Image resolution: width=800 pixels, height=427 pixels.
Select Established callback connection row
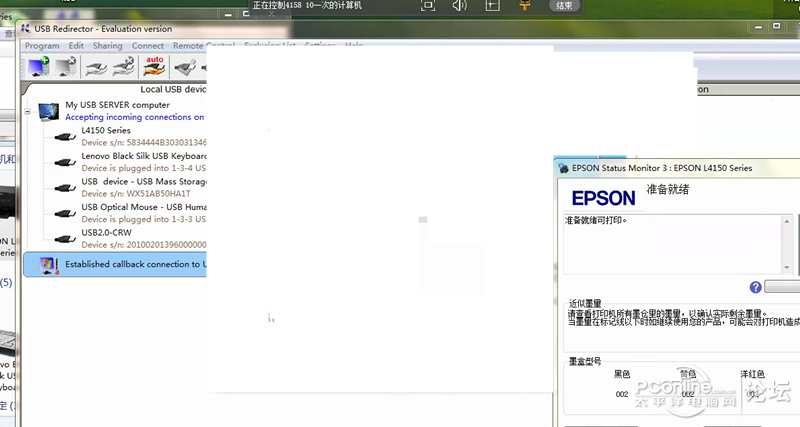coord(115,264)
